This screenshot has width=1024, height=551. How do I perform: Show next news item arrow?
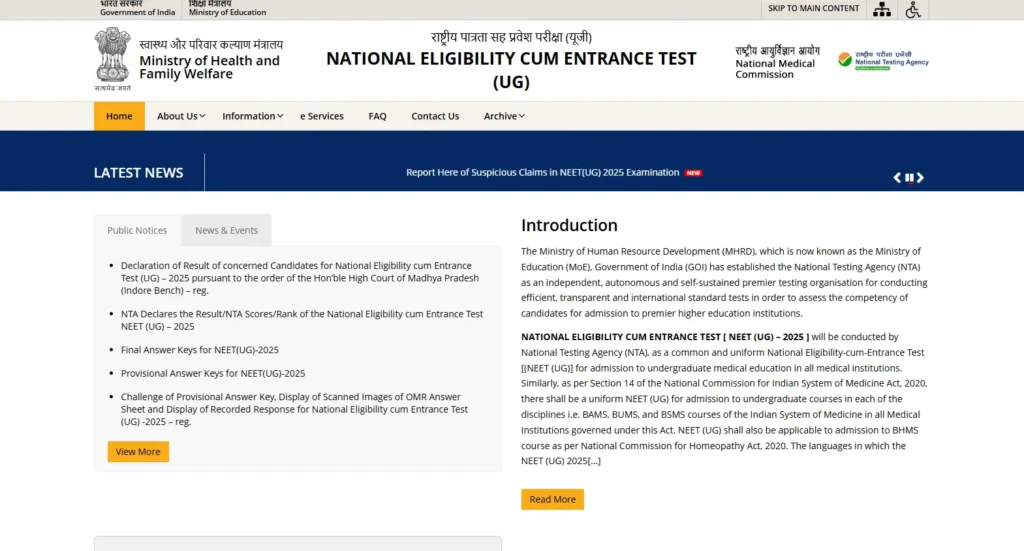[921, 178]
